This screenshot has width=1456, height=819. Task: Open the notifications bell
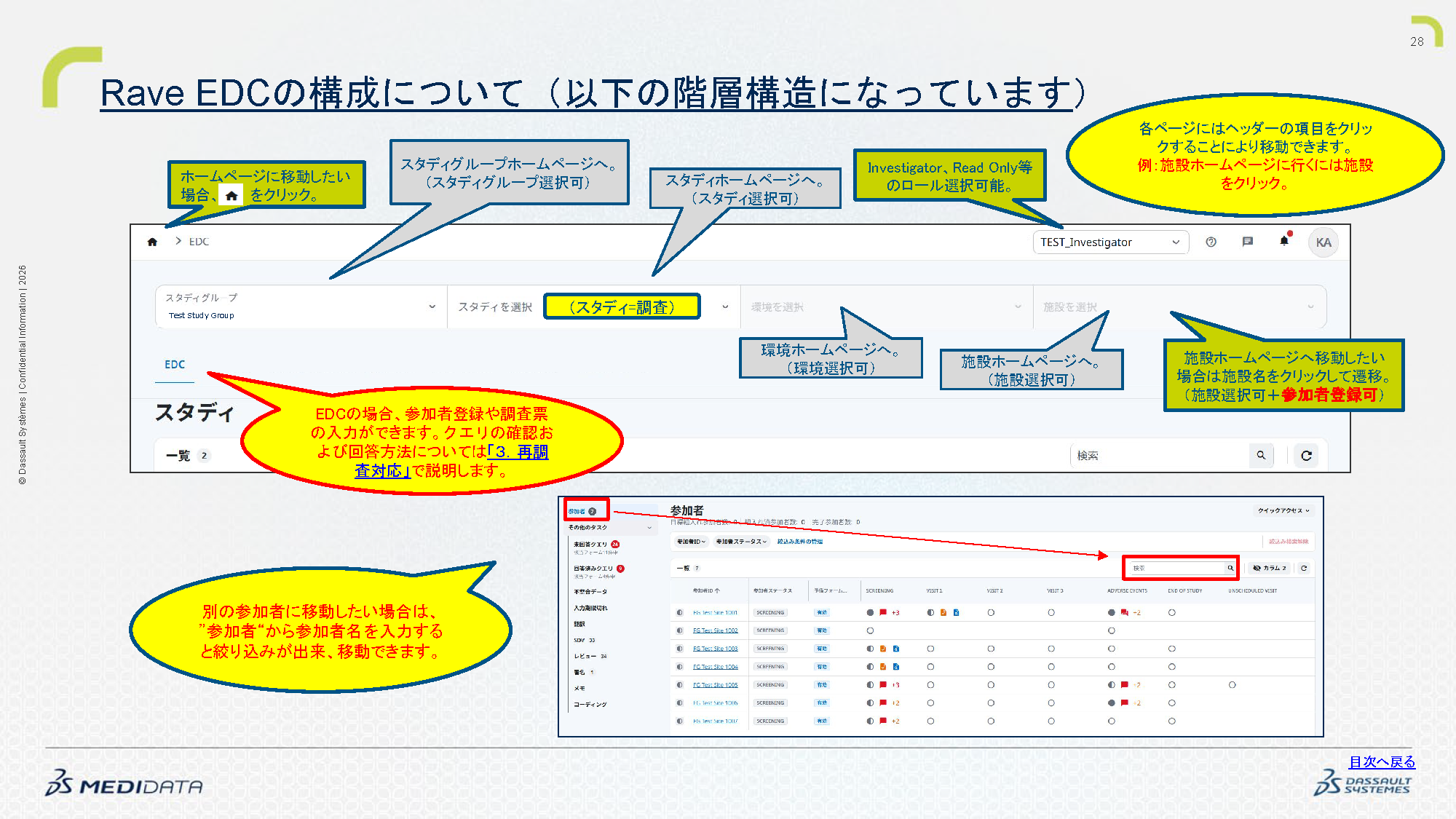pyautogui.click(x=1284, y=241)
